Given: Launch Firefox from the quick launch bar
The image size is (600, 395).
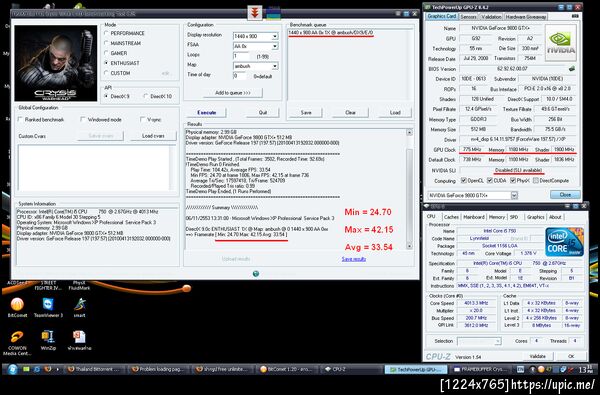Looking at the screenshot, I should click(x=47, y=369).
